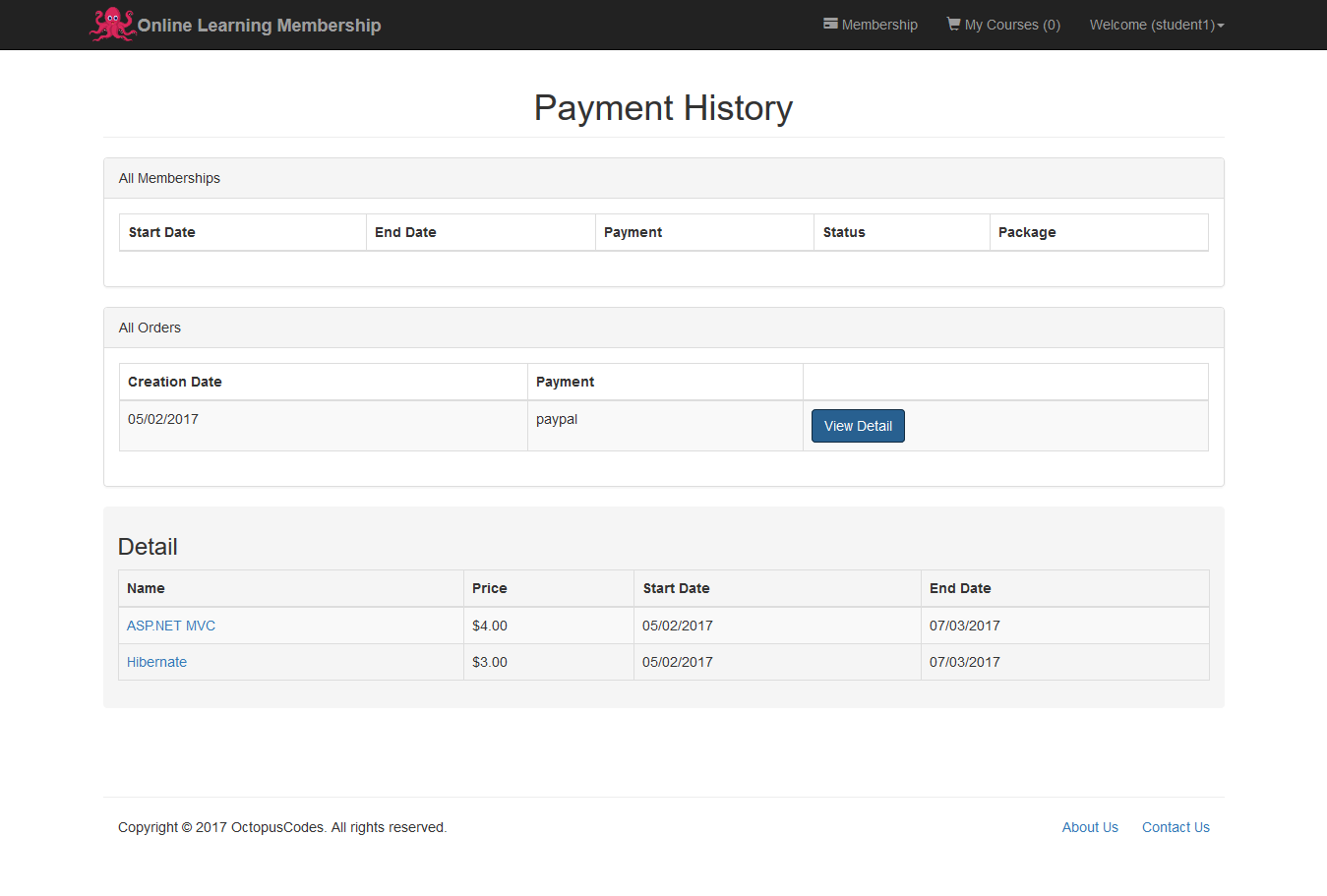Click the All Memberships panel heading
Viewport: 1327px width, 896px height.
[169, 178]
